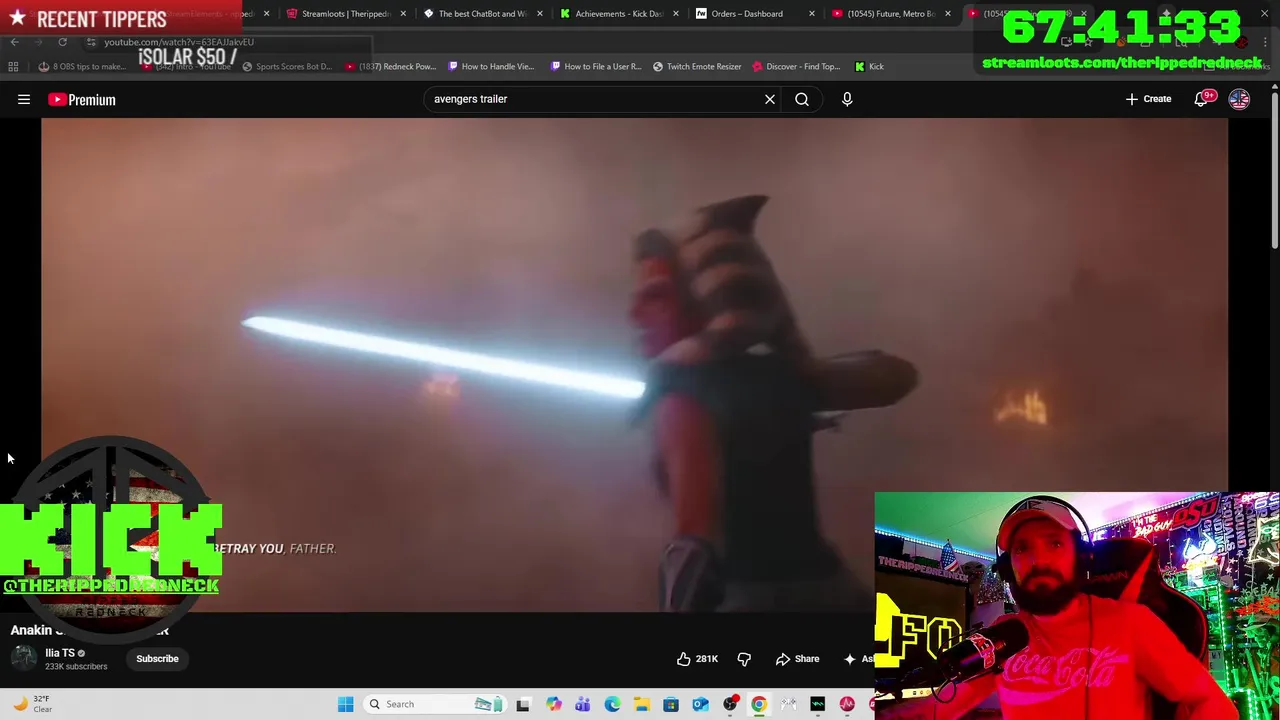The image size is (1280, 720).
Task: Open the weather widget showing 32°F Clear
Action: tap(33, 704)
